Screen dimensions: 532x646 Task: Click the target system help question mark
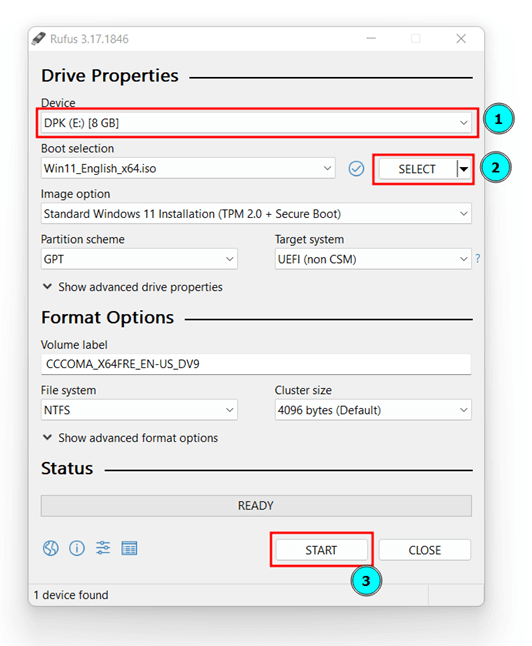[478, 259]
